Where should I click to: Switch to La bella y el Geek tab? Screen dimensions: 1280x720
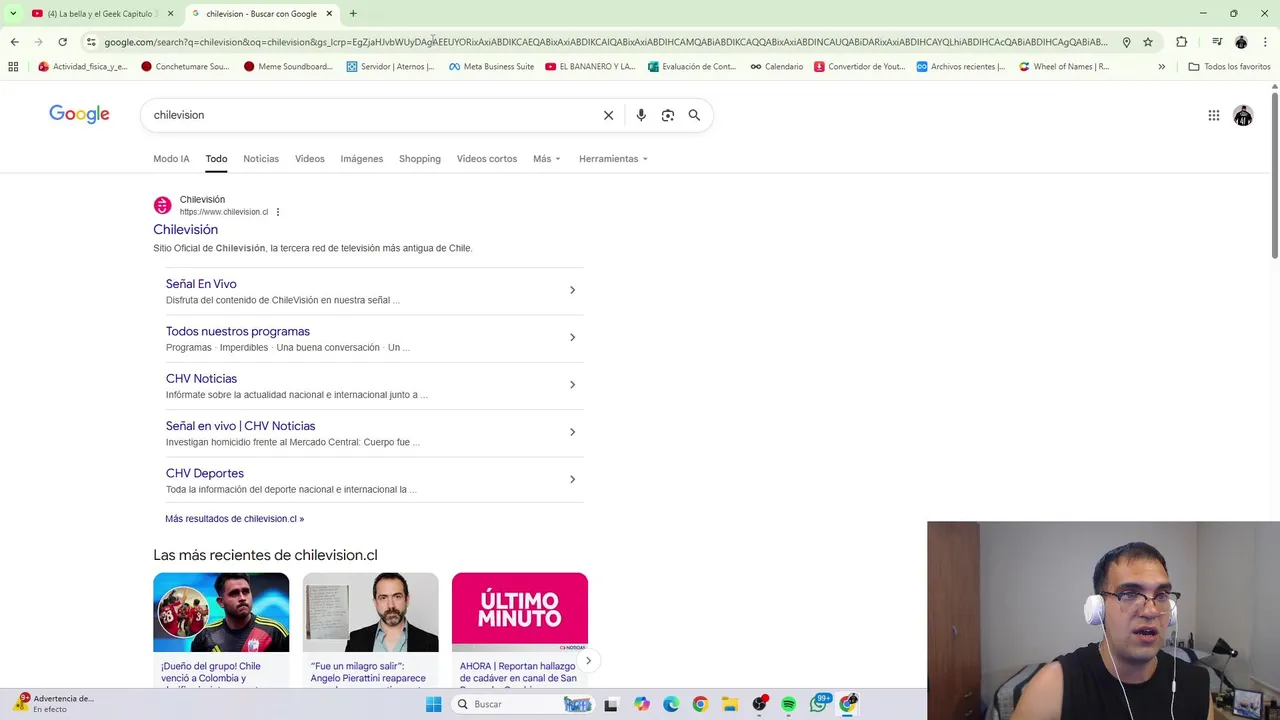(100, 14)
